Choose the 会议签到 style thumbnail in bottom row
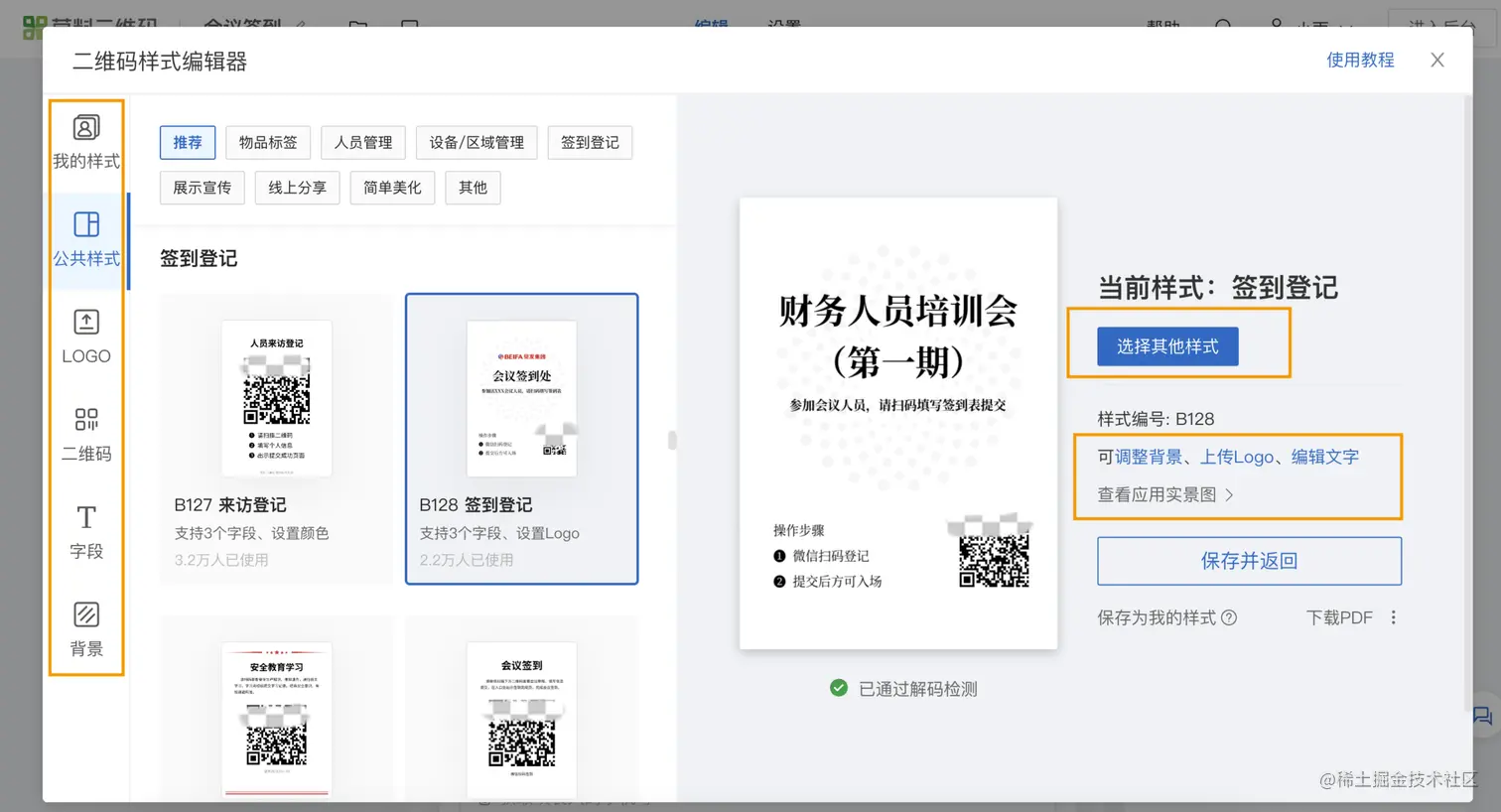 tap(522, 720)
